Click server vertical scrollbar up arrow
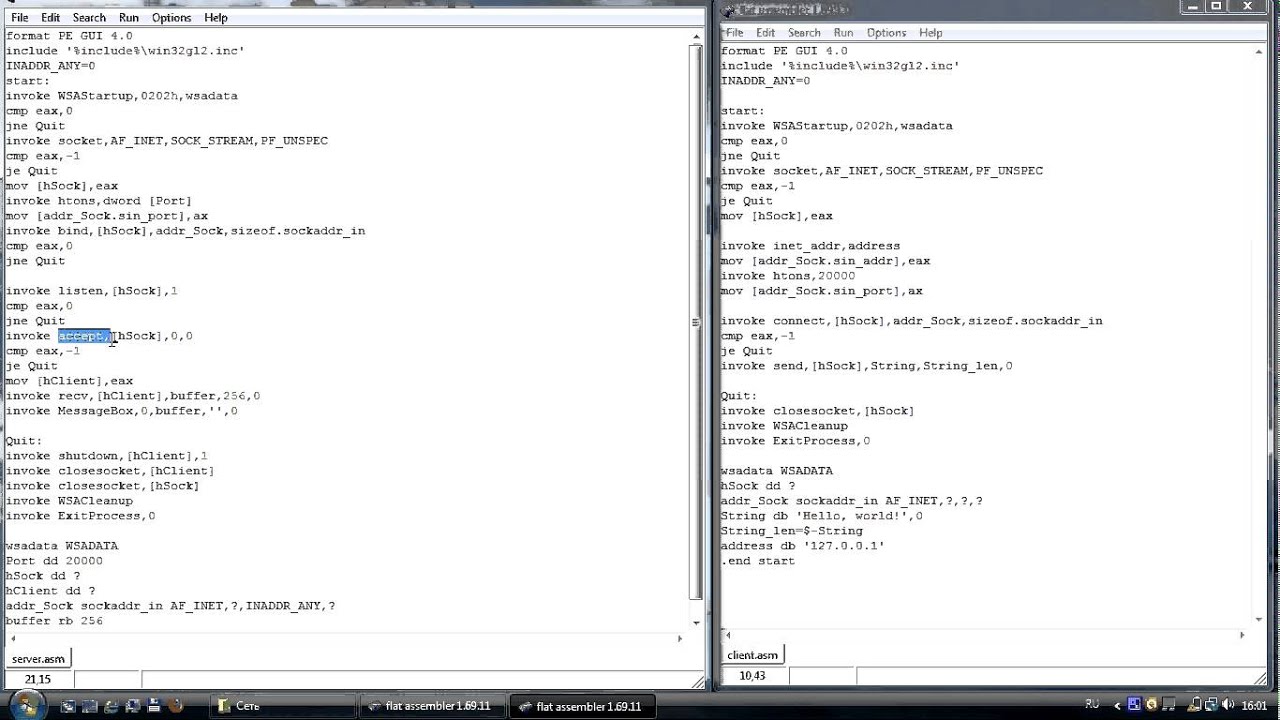This screenshot has height=720, width=1280. click(696, 36)
